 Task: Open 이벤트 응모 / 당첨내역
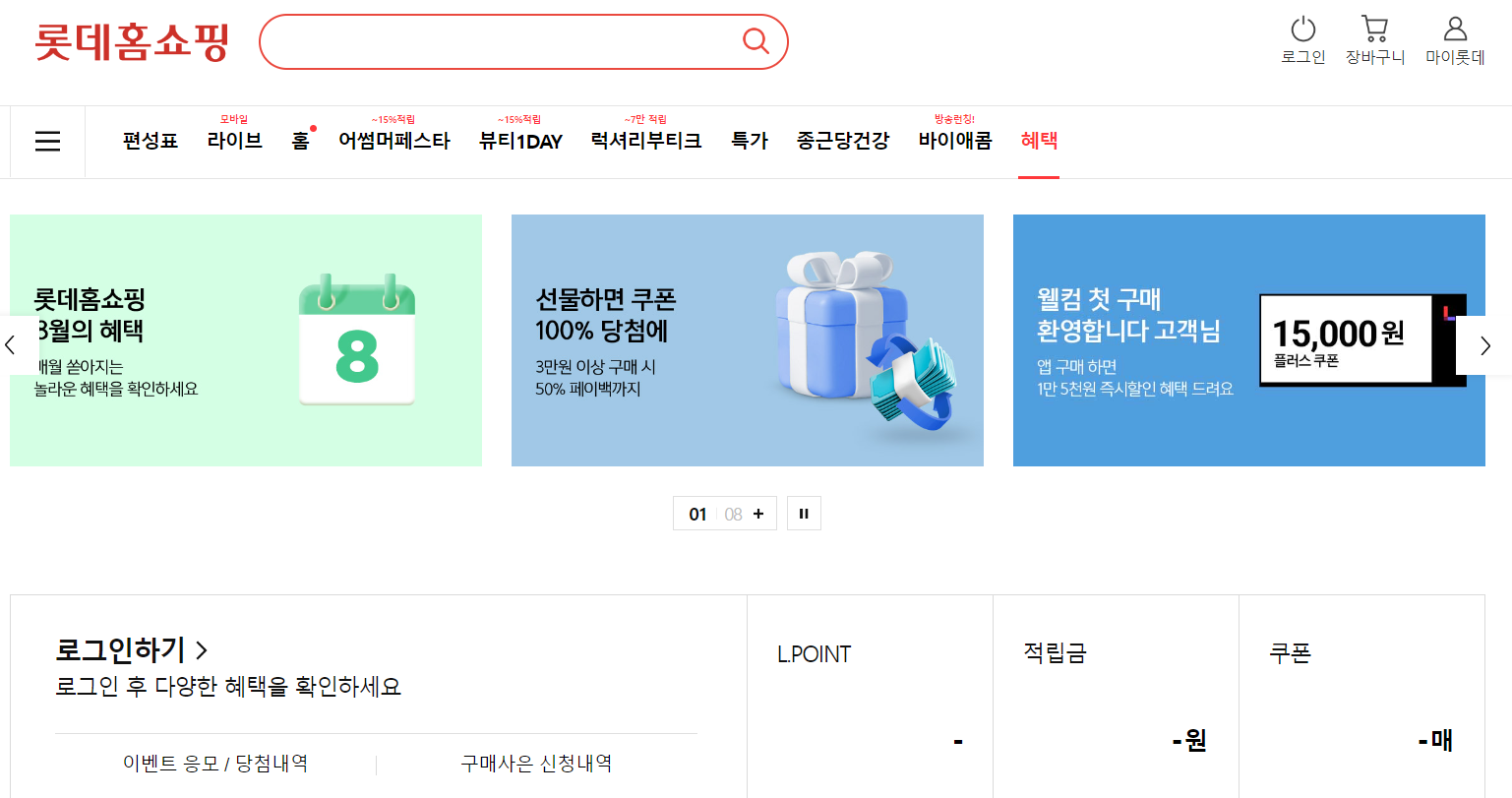[215, 764]
